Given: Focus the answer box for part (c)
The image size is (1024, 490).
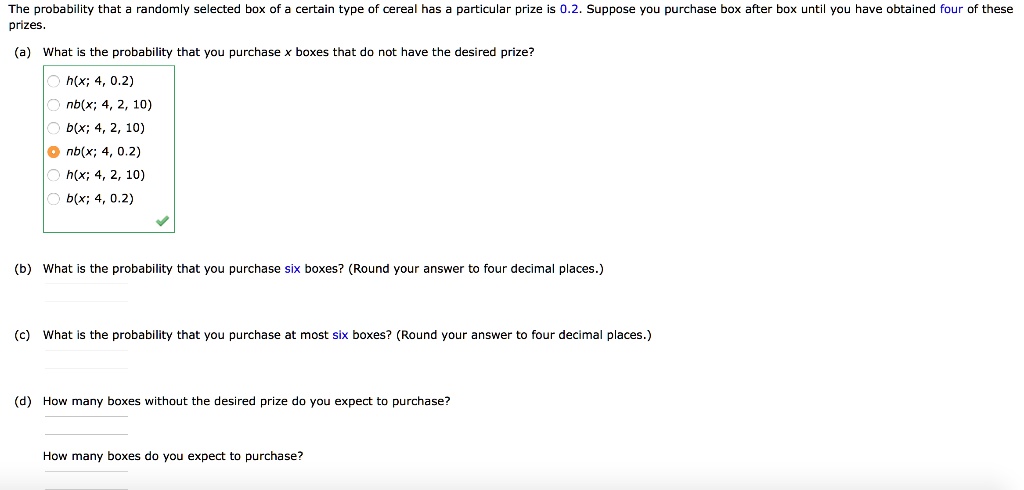Looking at the screenshot, I should tap(86, 359).
